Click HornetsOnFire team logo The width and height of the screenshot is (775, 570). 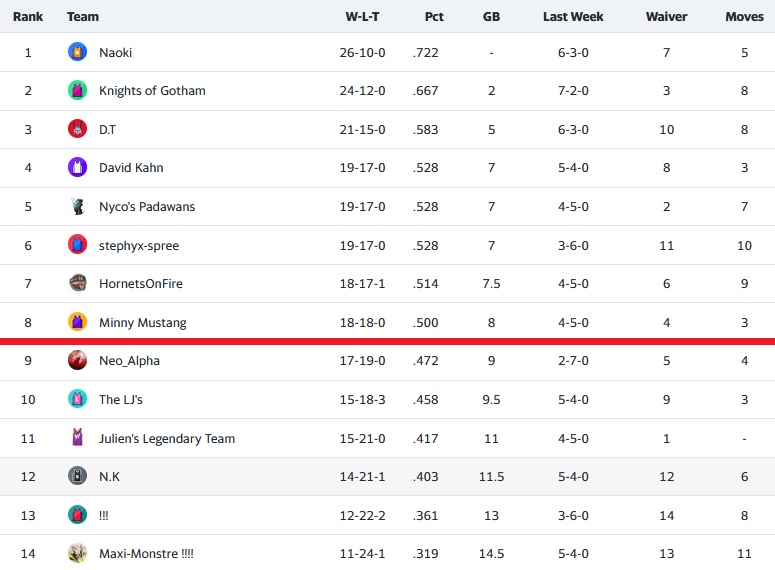point(77,284)
